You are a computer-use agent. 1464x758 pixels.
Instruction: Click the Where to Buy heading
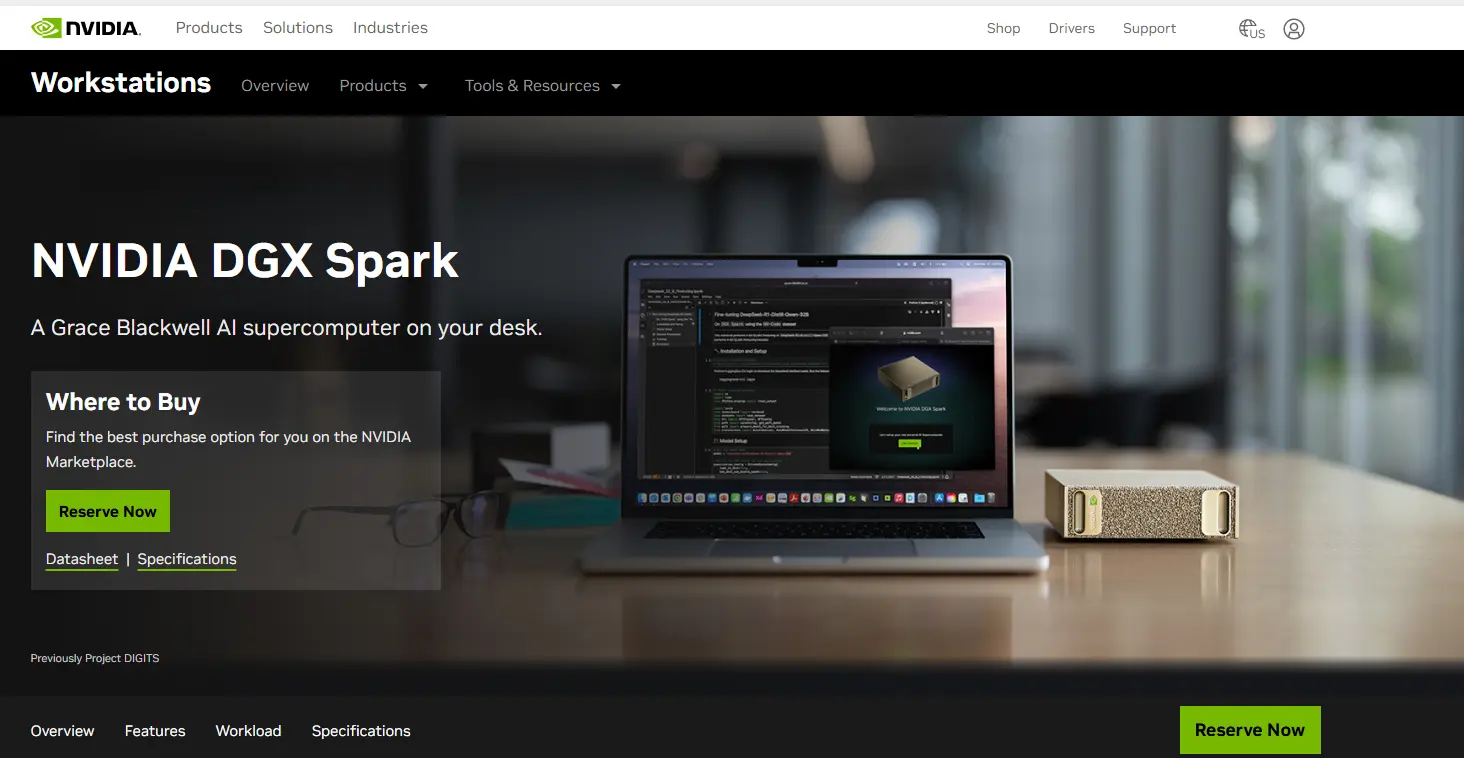[123, 402]
